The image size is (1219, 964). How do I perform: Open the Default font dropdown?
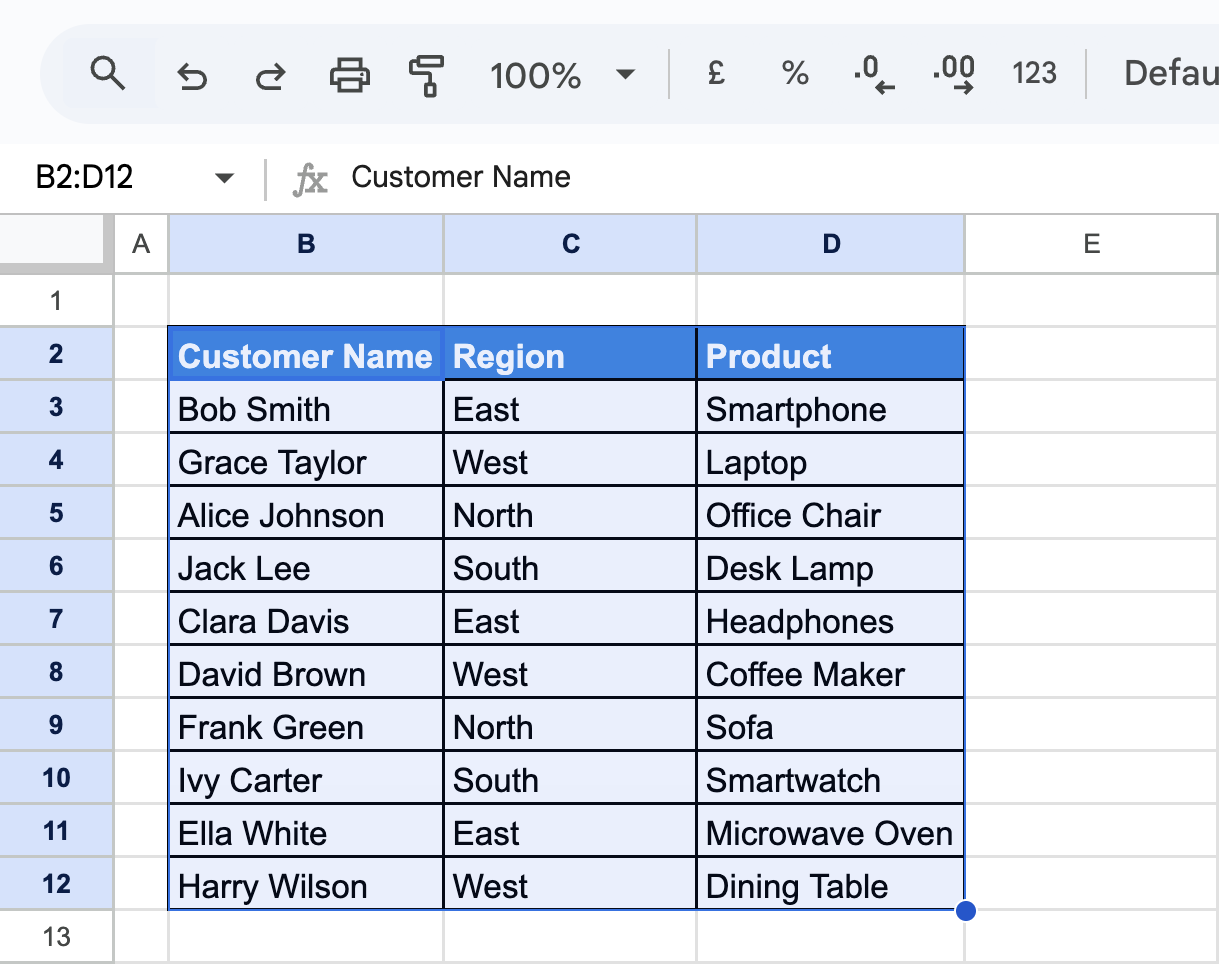pyautogui.click(x=1170, y=73)
